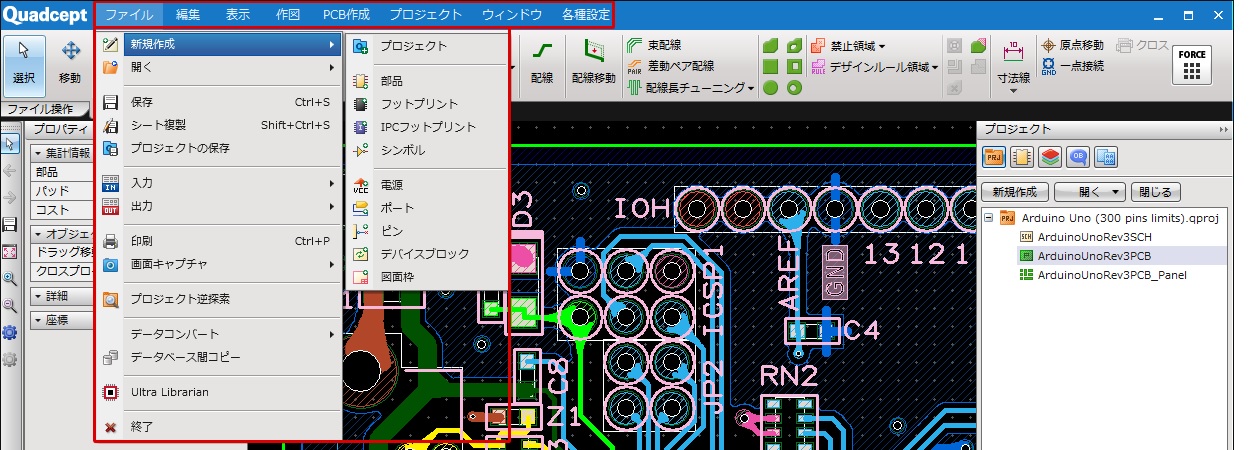1250x450 pixels.
Task: Click the OB object icon in project panel
Action: coord(1078,157)
